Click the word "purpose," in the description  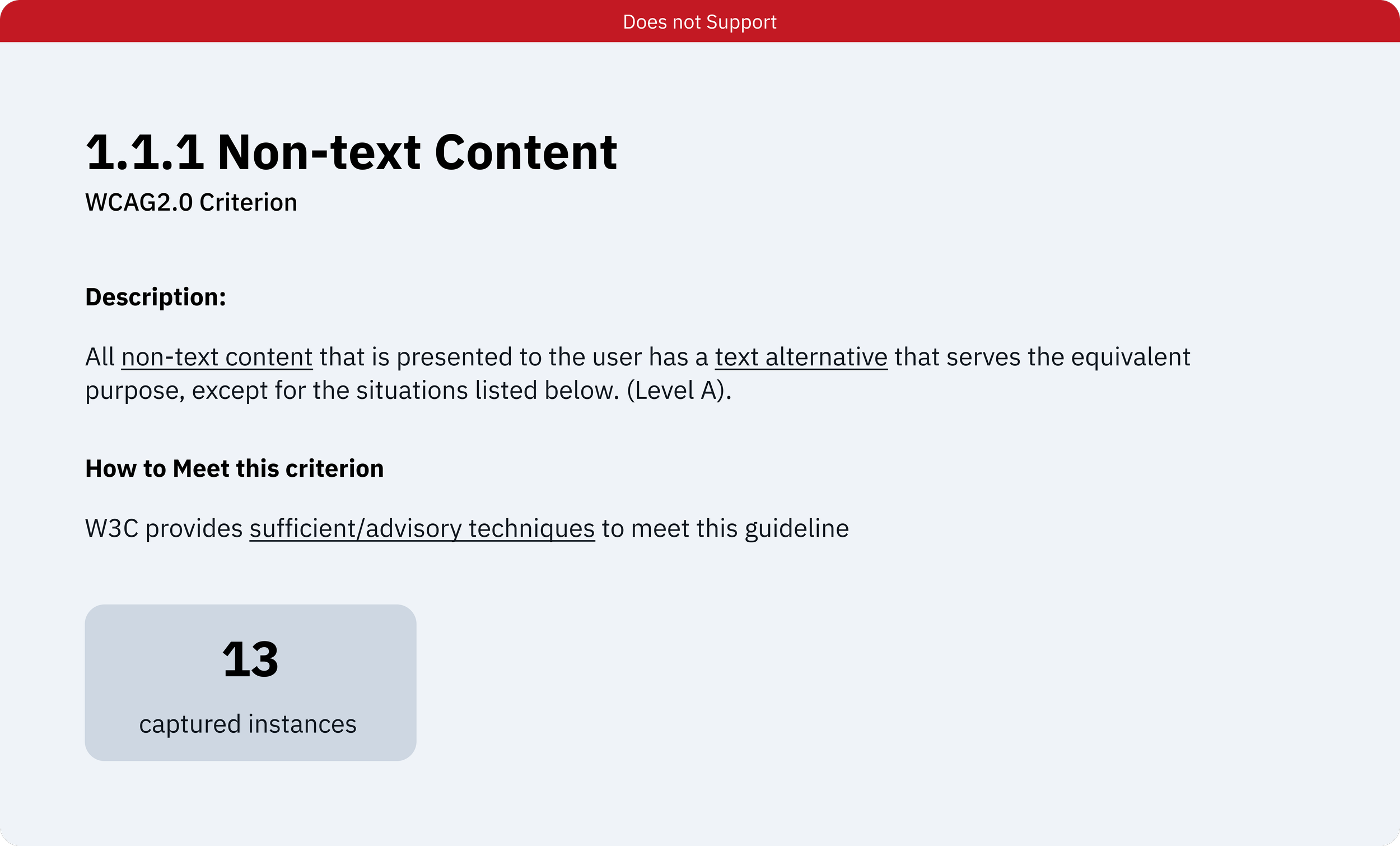(135, 392)
